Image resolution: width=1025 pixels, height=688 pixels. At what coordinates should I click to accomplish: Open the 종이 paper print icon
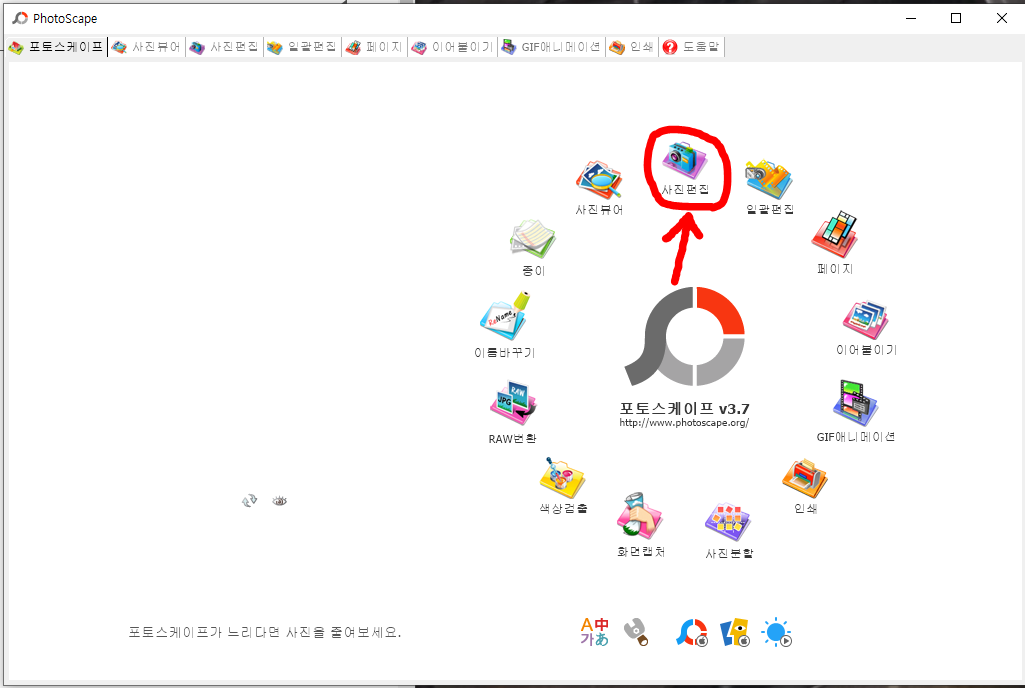tap(533, 239)
